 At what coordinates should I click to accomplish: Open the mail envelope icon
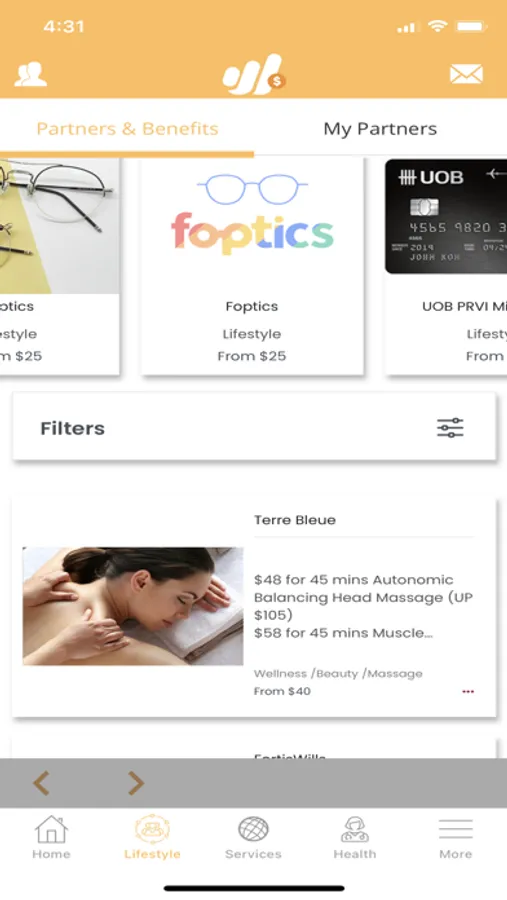pos(466,74)
